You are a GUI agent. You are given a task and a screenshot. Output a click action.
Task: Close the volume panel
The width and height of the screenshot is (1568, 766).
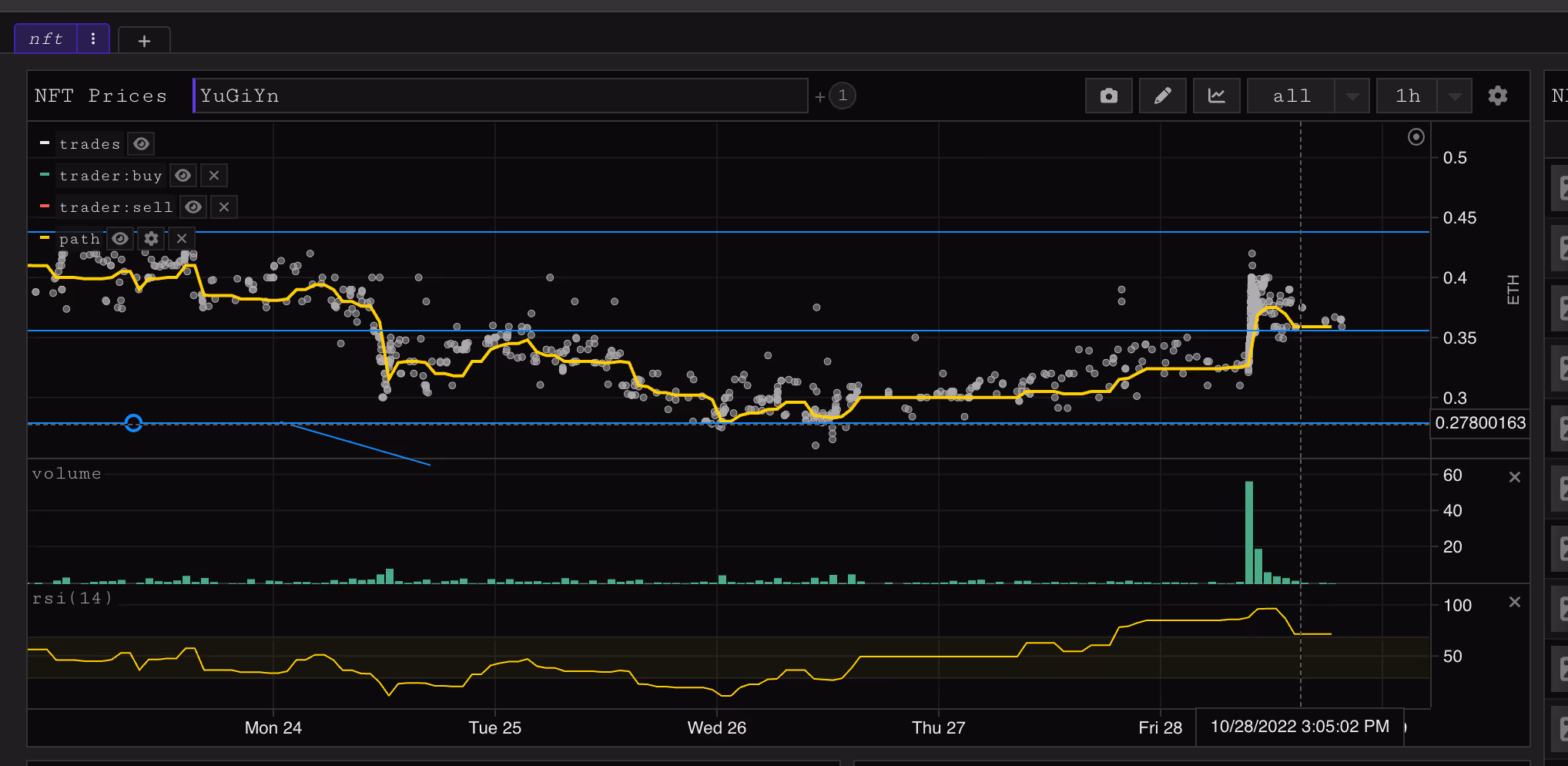[1514, 477]
